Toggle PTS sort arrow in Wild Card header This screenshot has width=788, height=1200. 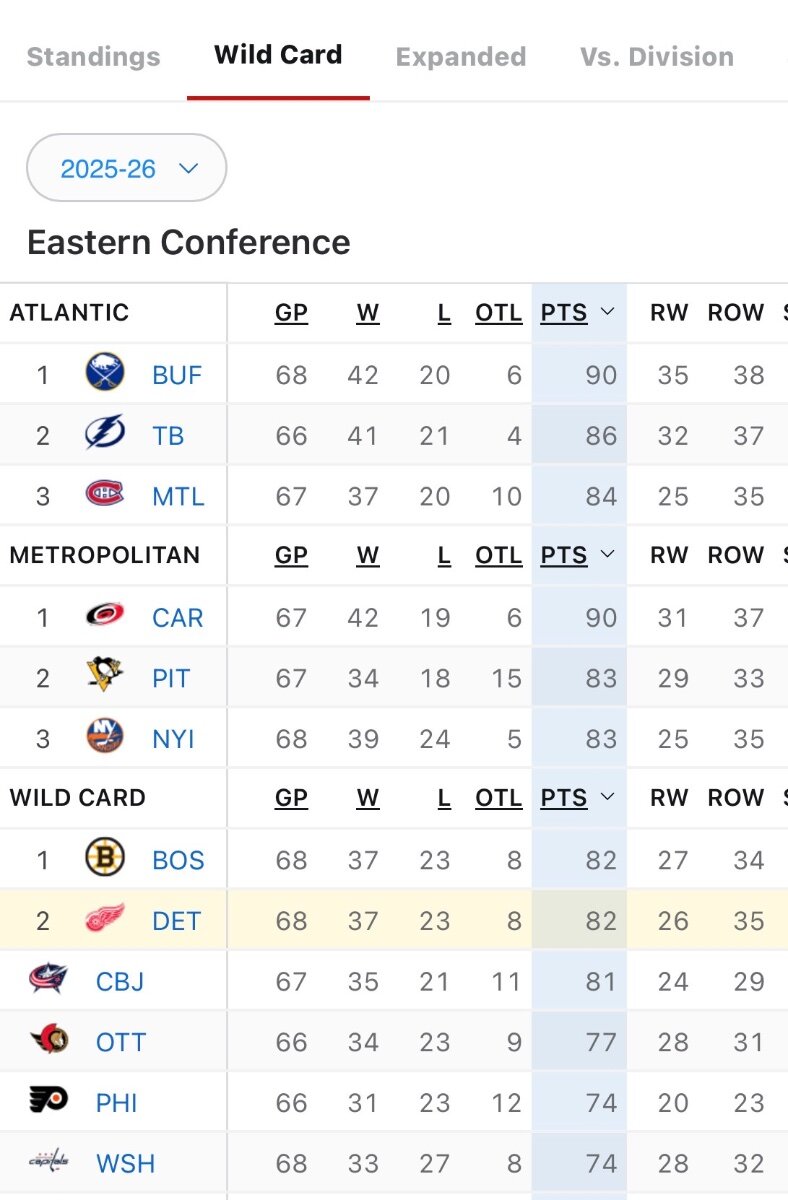pyautogui.click(x=607, y=797)
